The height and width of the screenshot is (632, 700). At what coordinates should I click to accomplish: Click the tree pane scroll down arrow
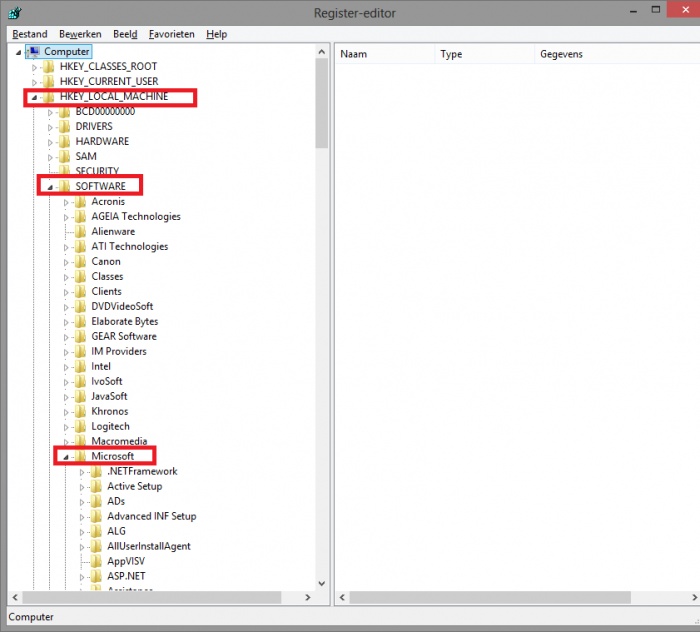(x=321, y=583)
